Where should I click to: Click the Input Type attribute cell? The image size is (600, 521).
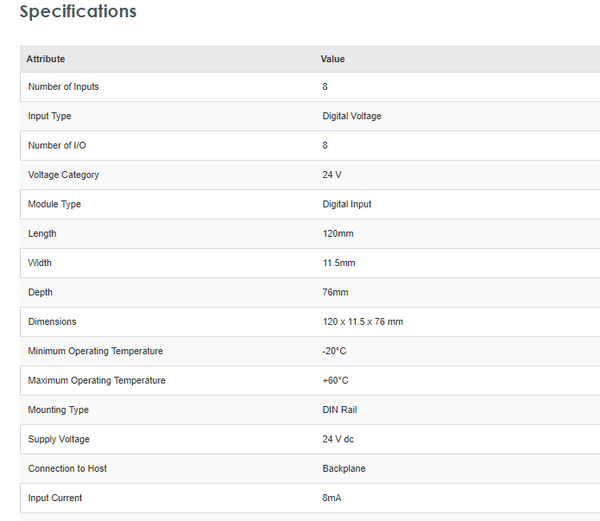point(50,116)
